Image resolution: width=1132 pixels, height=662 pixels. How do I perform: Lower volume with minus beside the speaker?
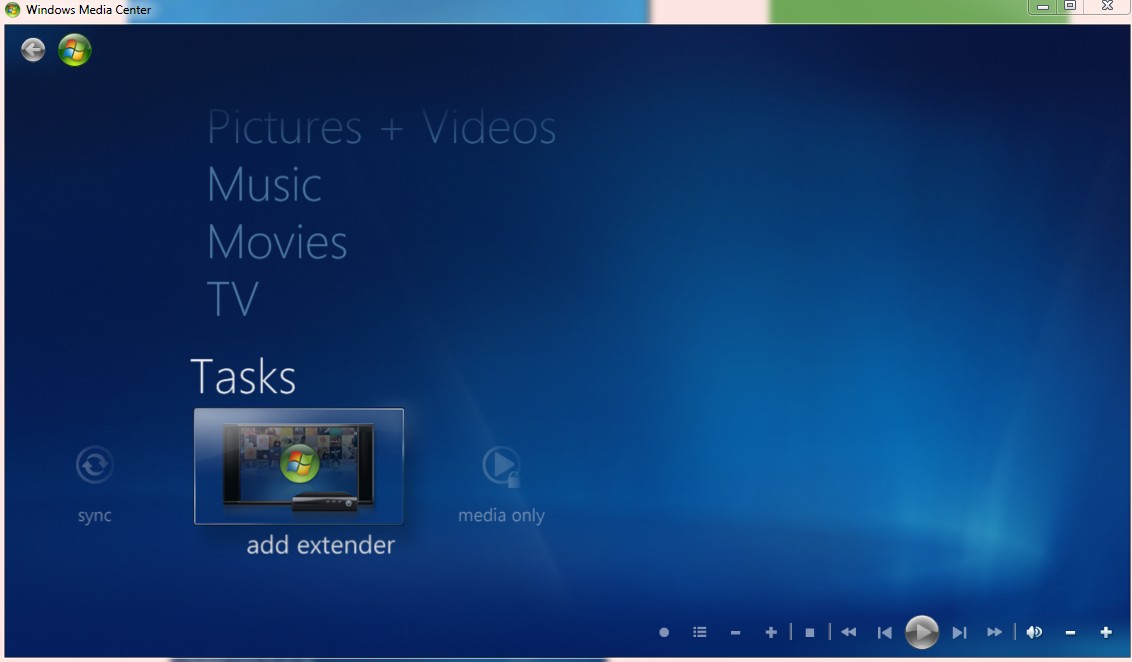click(x=1071, y=633)
